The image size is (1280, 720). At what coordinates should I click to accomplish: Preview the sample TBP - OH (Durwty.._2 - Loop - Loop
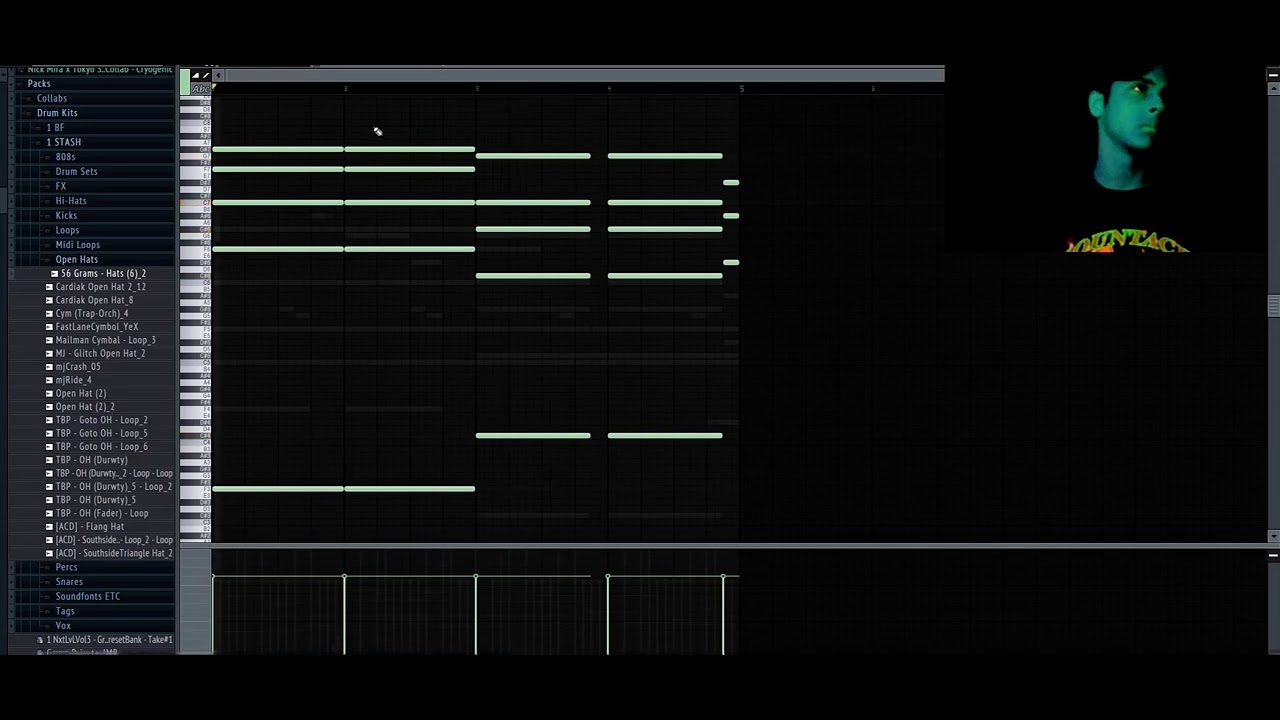click(114, 473)
